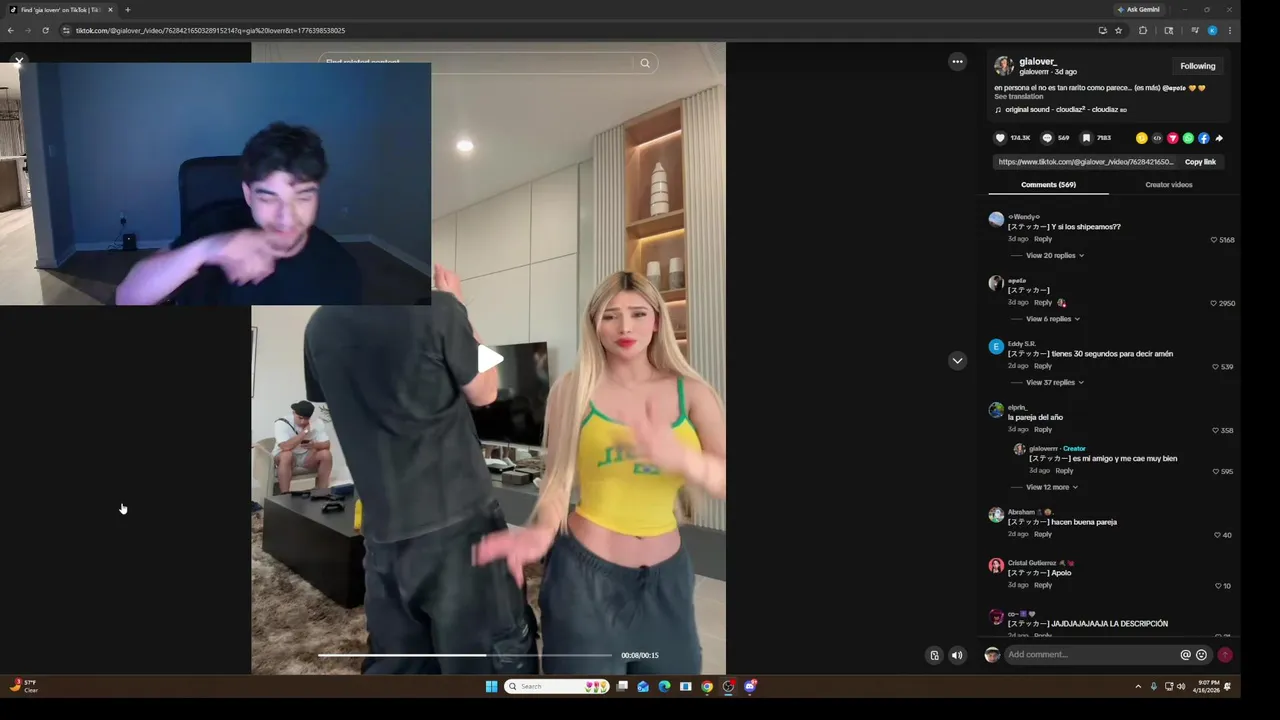Switch to the Comments (569) tab
The height and width of the screenshot is (720, 1280).
1048,185
